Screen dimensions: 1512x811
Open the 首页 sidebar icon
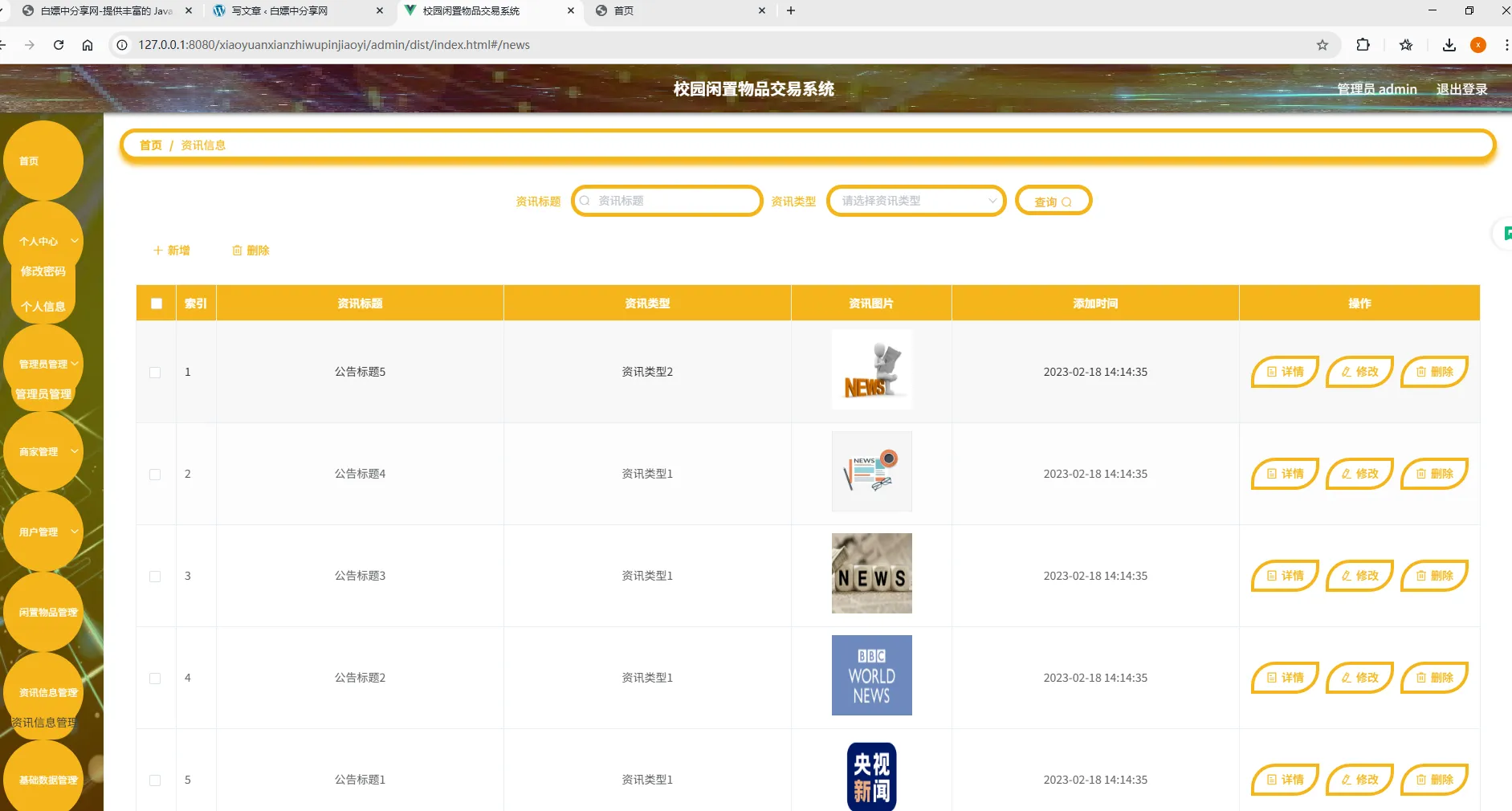(29, 161)
